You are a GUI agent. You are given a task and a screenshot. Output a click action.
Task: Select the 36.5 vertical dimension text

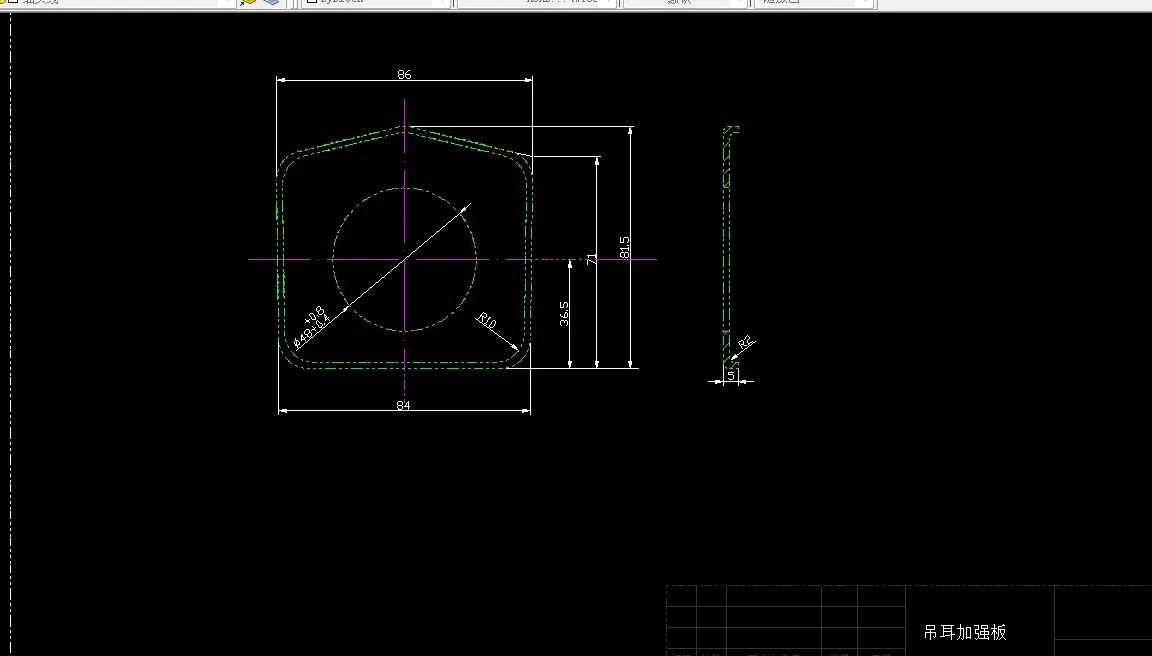pyautogui.click(x=564, y=313)
